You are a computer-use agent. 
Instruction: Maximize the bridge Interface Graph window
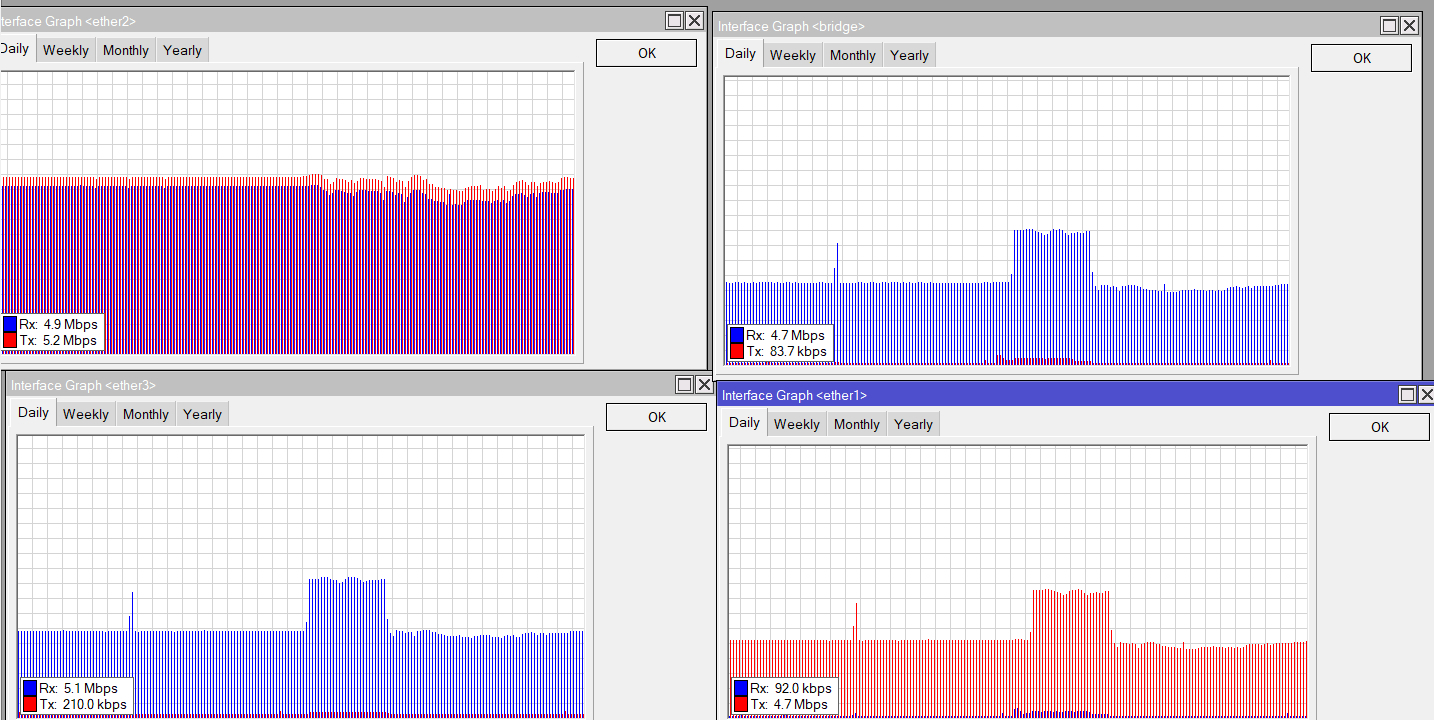pos(1390,26)
